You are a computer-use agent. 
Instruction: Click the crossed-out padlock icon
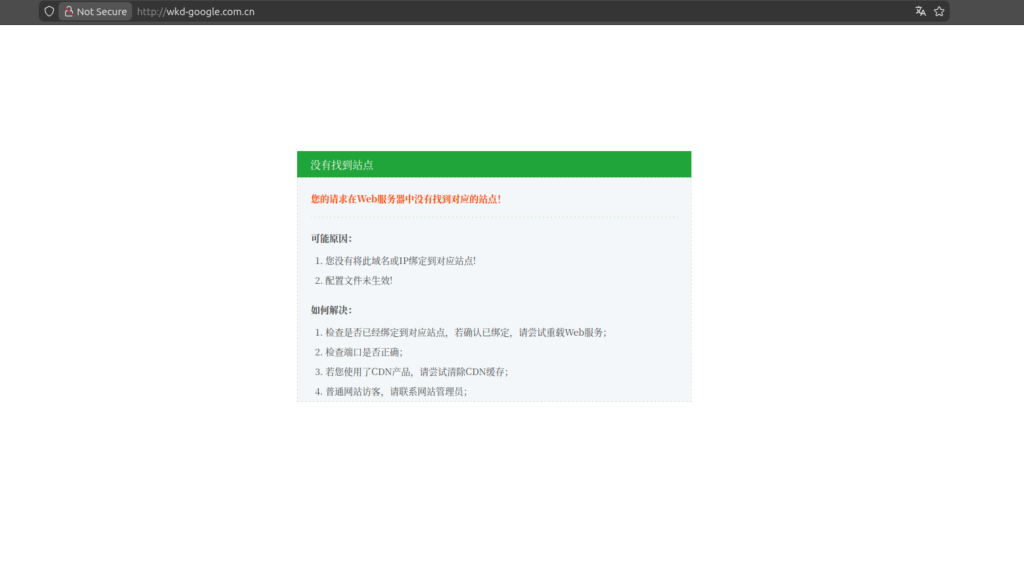click(x=68, y=11)
